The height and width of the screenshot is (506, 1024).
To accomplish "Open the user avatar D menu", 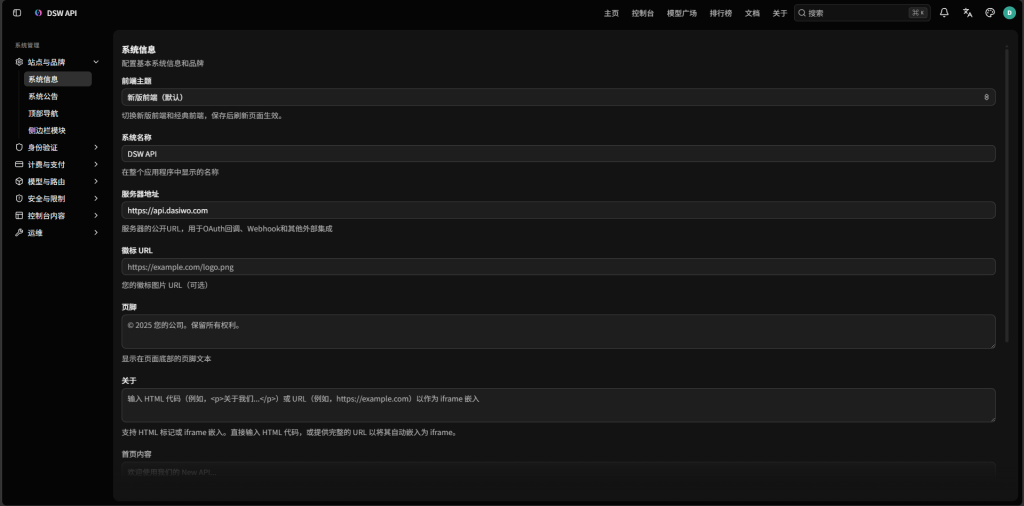I will (x=1009, y=13).
